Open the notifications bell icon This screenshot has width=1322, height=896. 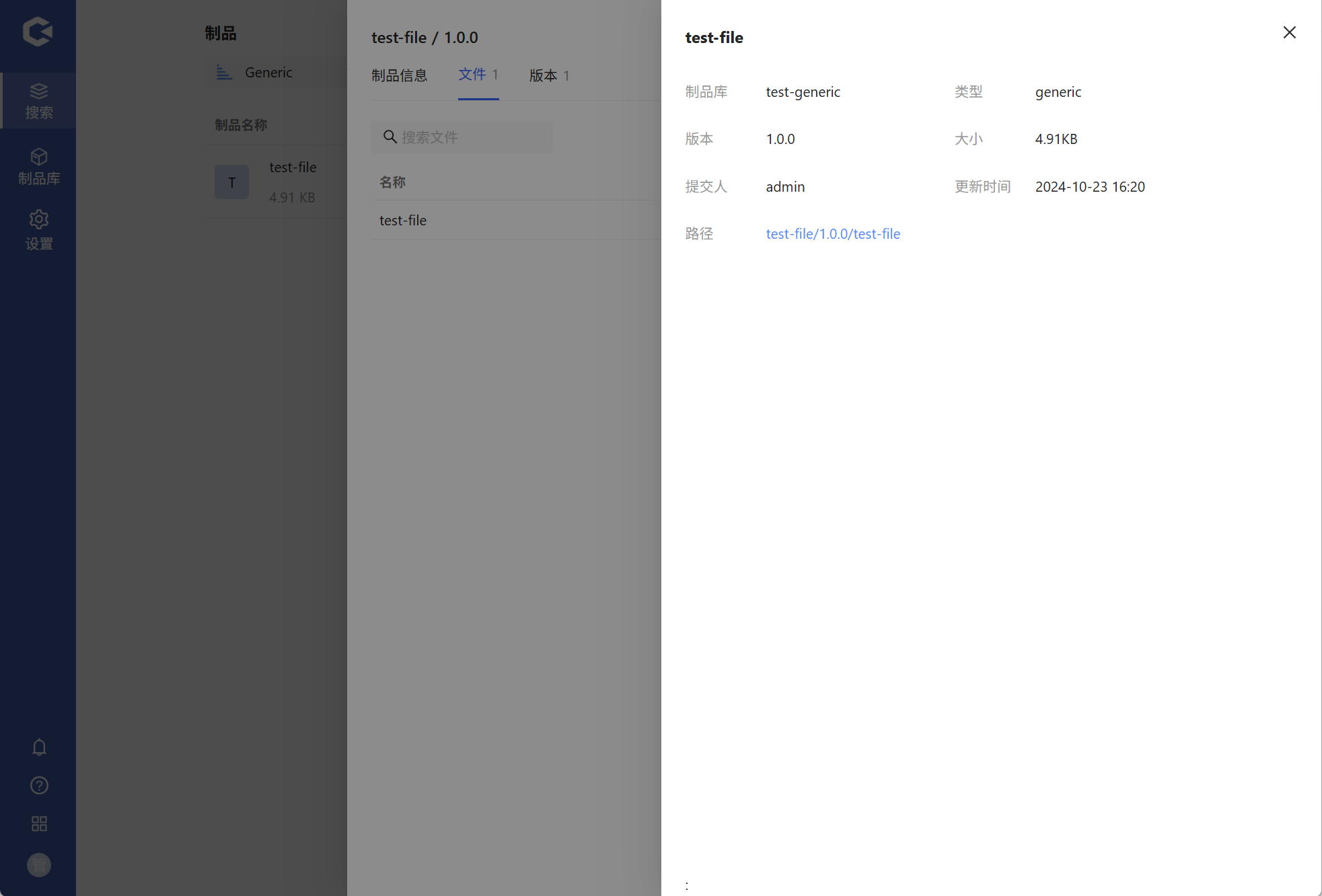(x=39, y=747)
